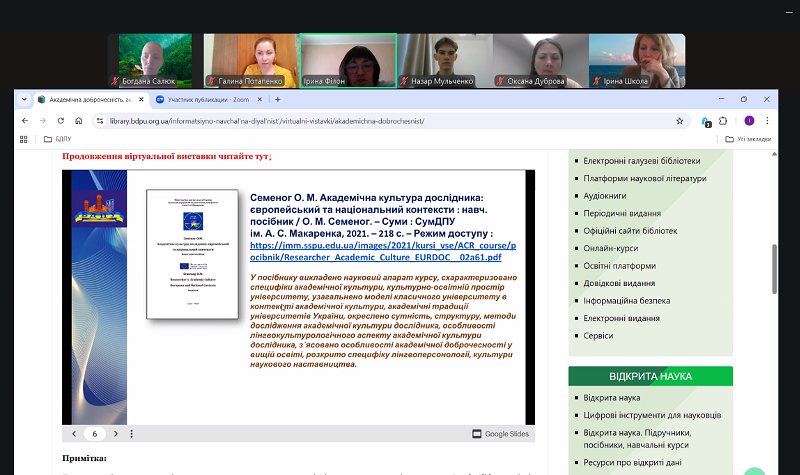Click the slide number field showing 6
Image resolution: width=800 pixels, height=475 pixels.
pyautogui.click(x=95, y=434)
